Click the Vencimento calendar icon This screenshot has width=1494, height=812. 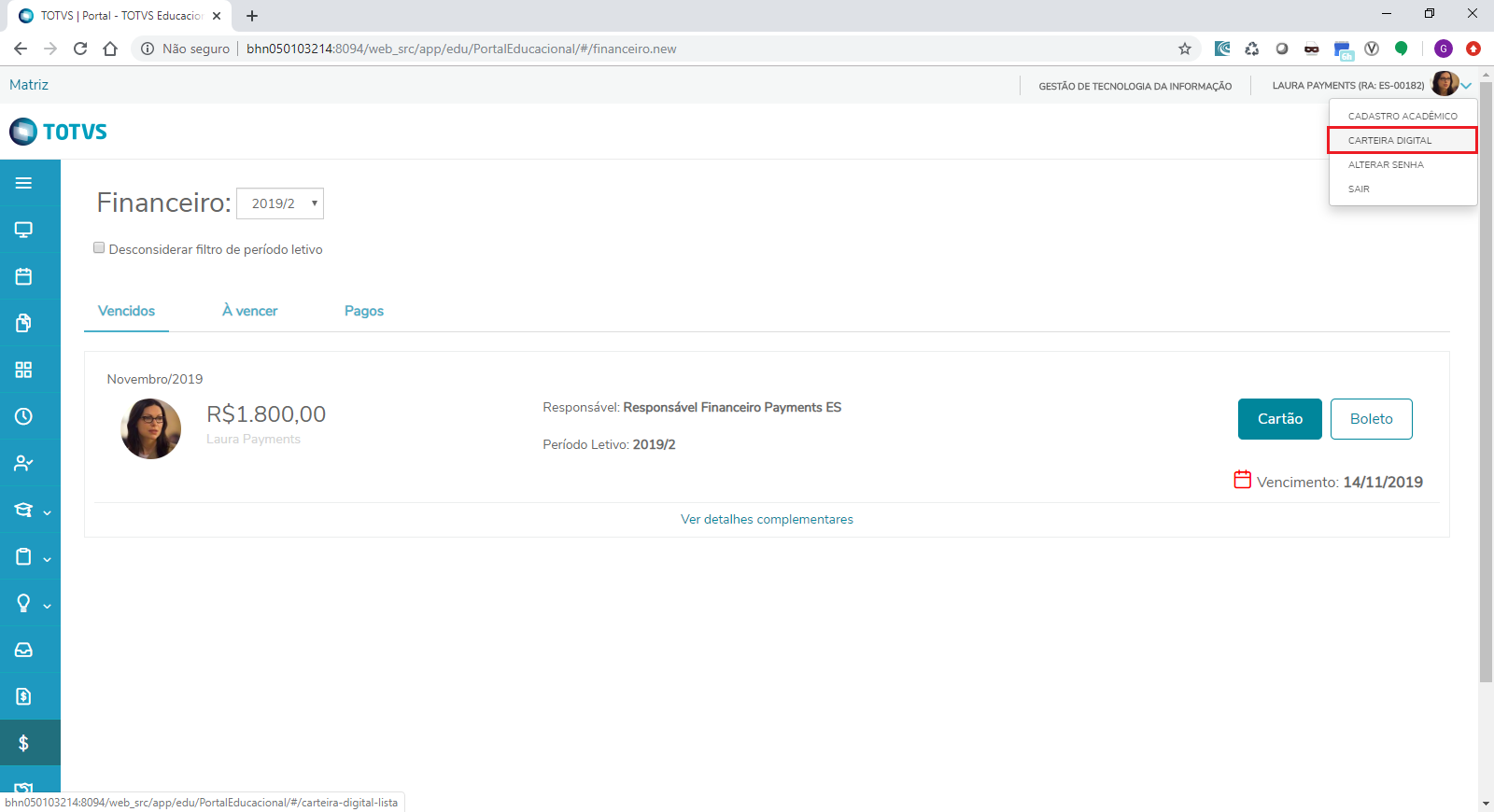[x=1242, y=480]
